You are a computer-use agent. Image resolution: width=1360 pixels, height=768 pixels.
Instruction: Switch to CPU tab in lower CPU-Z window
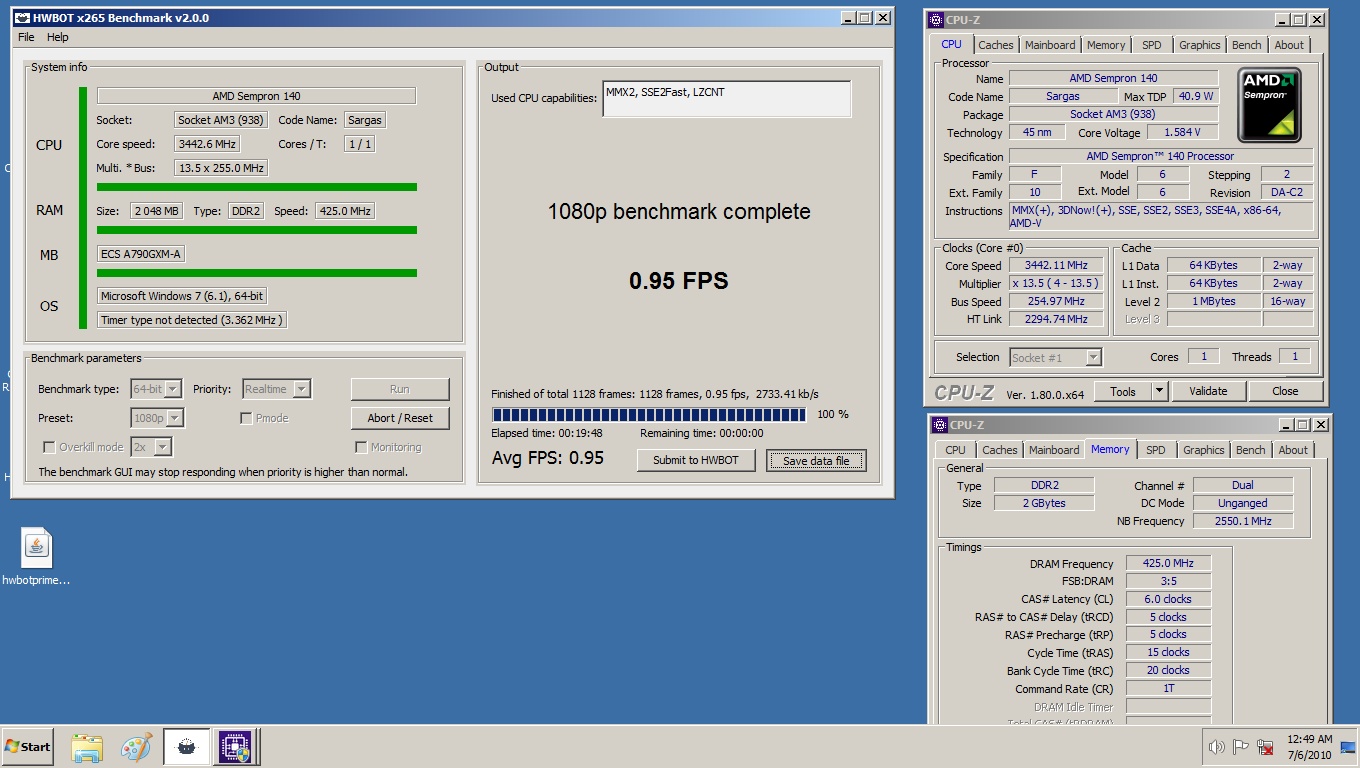click(x=955, y=450)
